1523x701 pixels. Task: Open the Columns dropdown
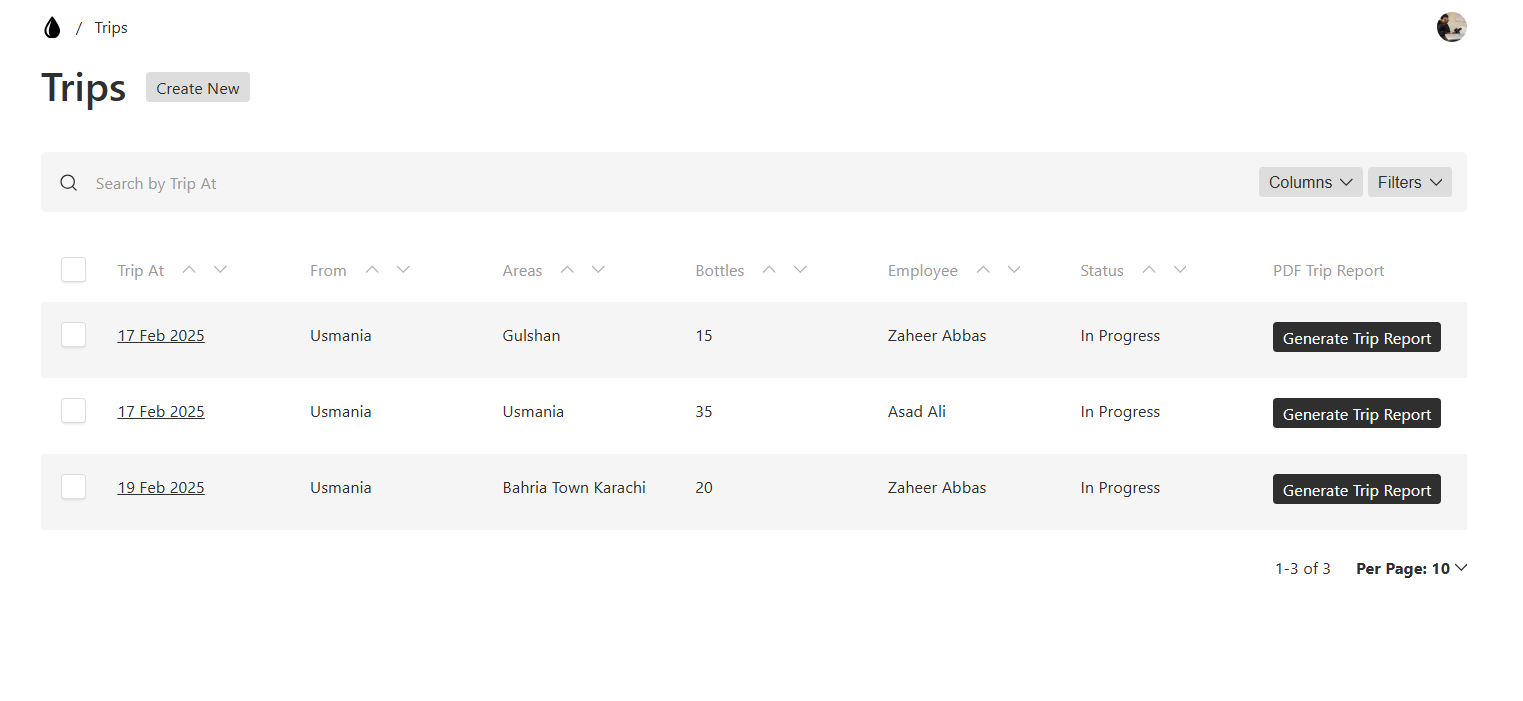[x=1310, y=182]
